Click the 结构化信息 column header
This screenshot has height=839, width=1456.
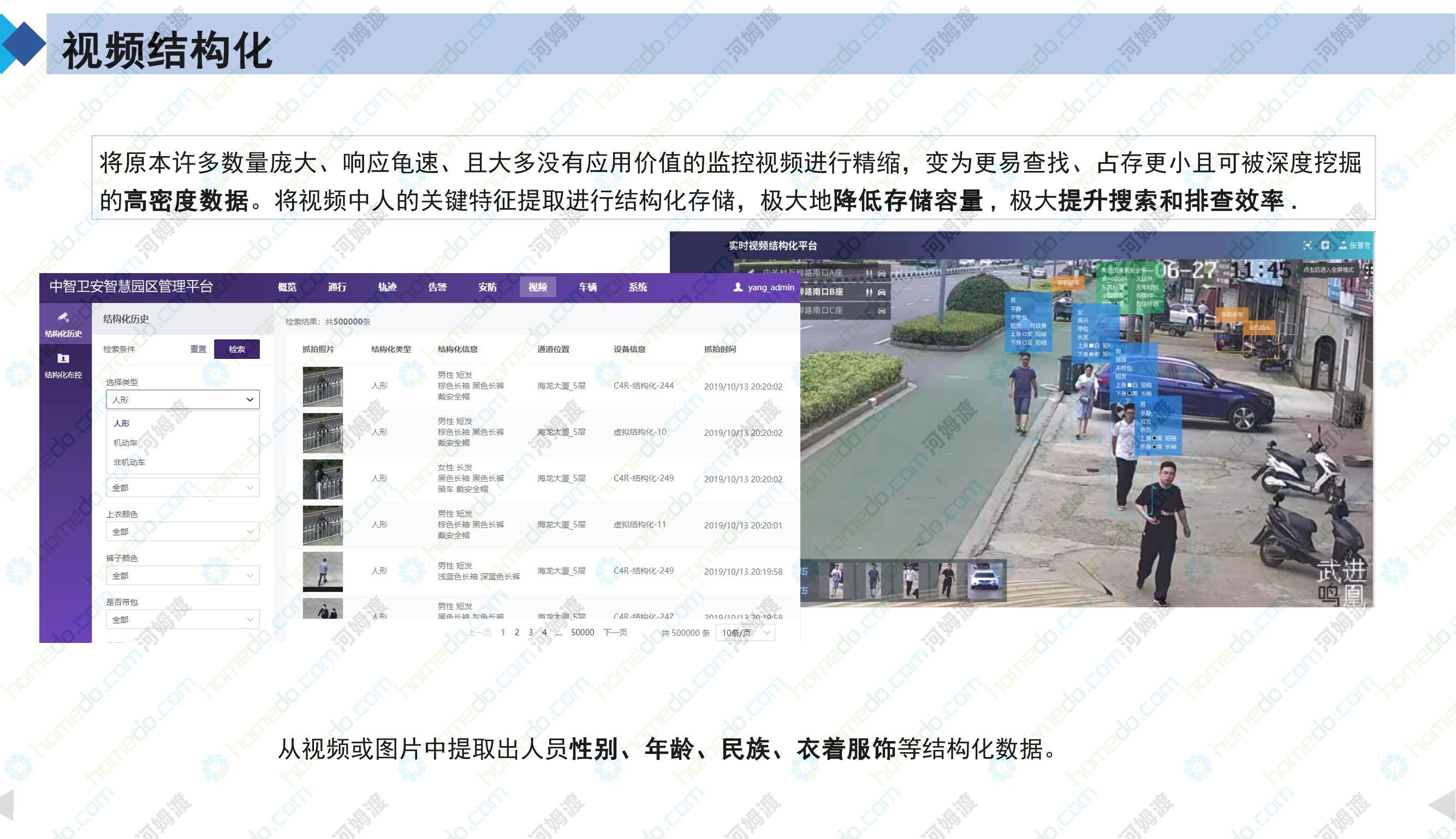point(457,349)
